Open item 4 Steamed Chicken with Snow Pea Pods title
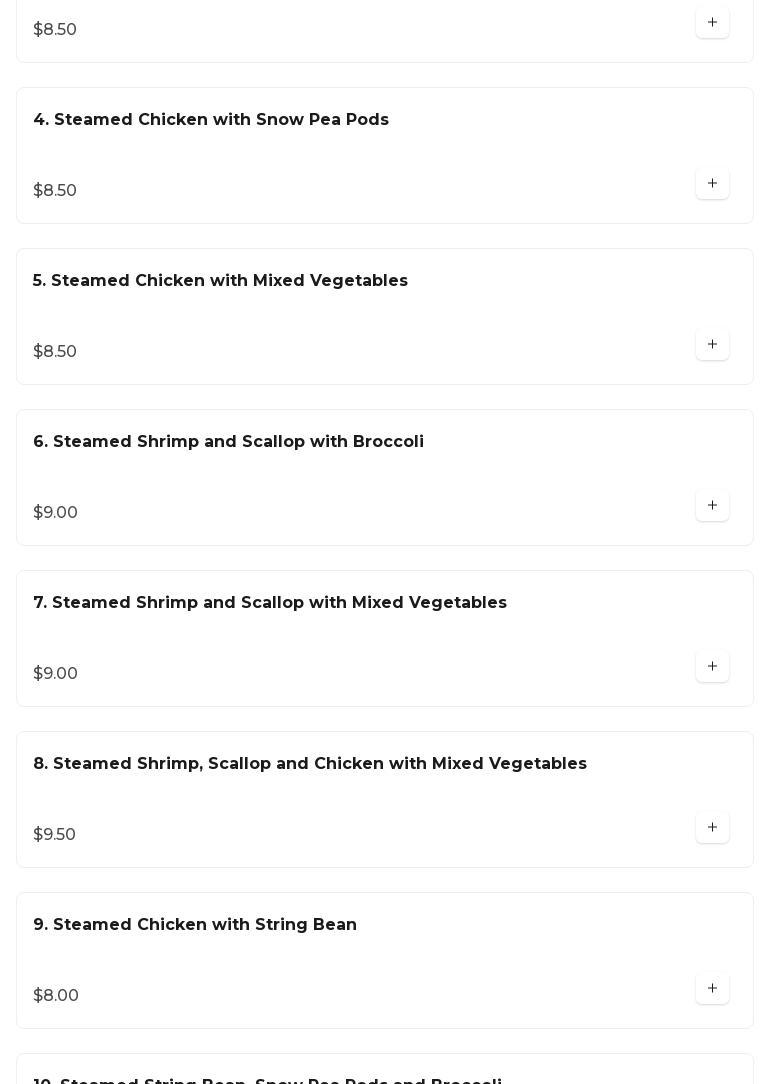This screenshot has height=1084, width=770. click(x=211, y=120)
